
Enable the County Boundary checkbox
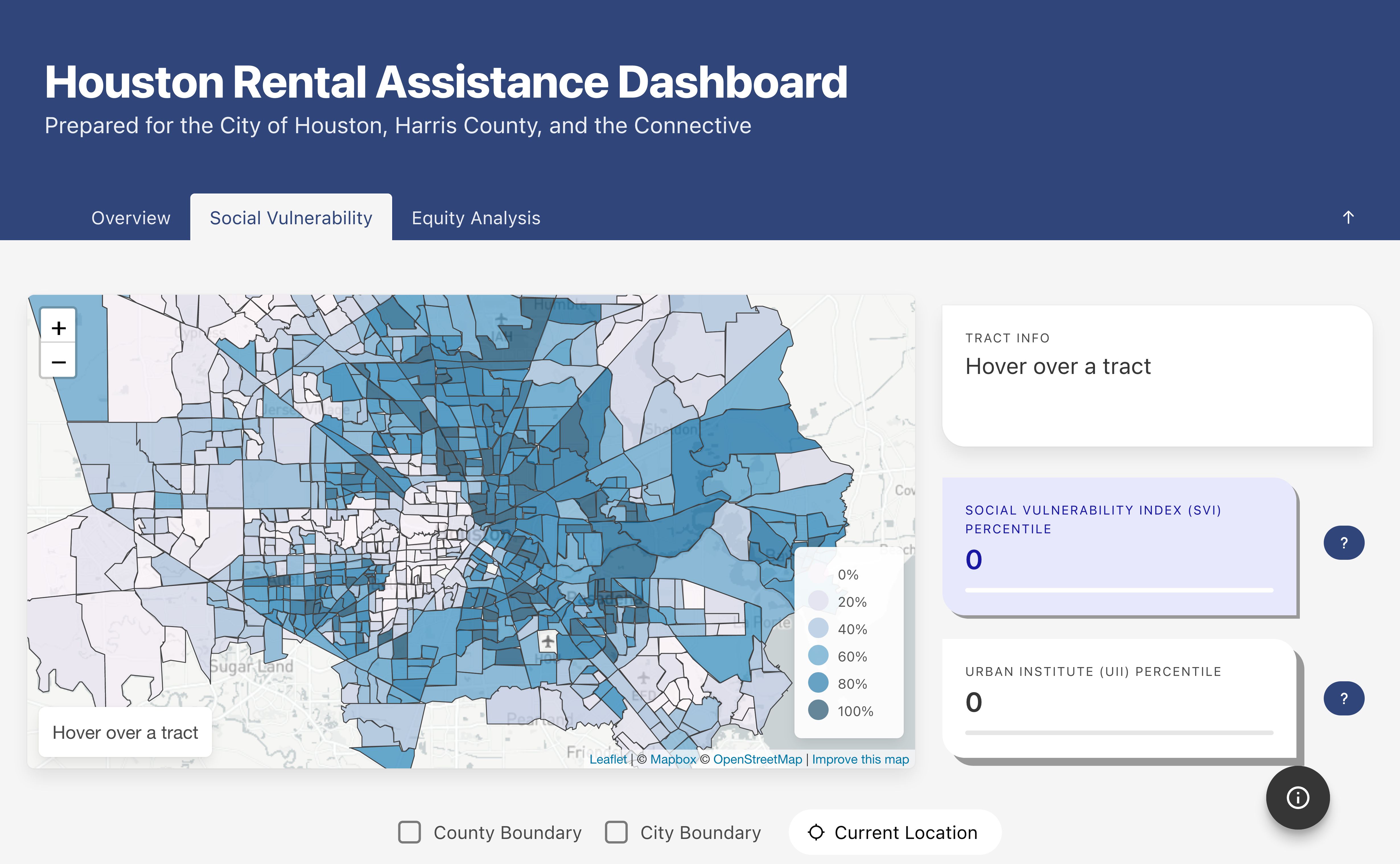[x=409, y=833]
